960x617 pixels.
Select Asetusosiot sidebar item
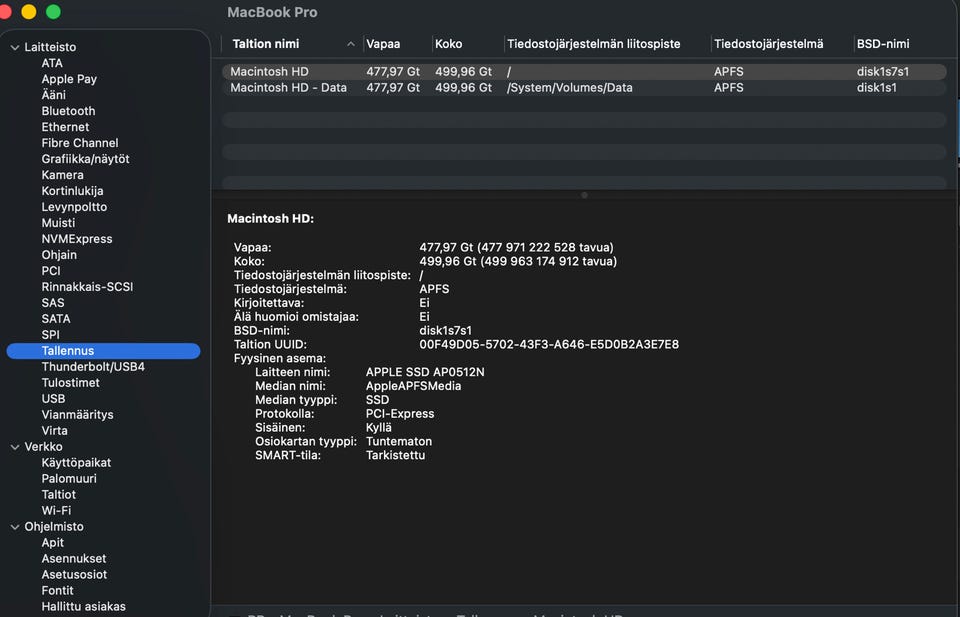tap(74, 574)
